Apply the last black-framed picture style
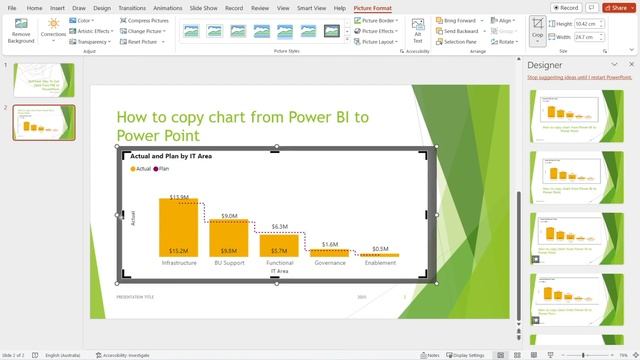Image resolution: width=640 pixels, height=360 pixels. [x=331, y=31]
